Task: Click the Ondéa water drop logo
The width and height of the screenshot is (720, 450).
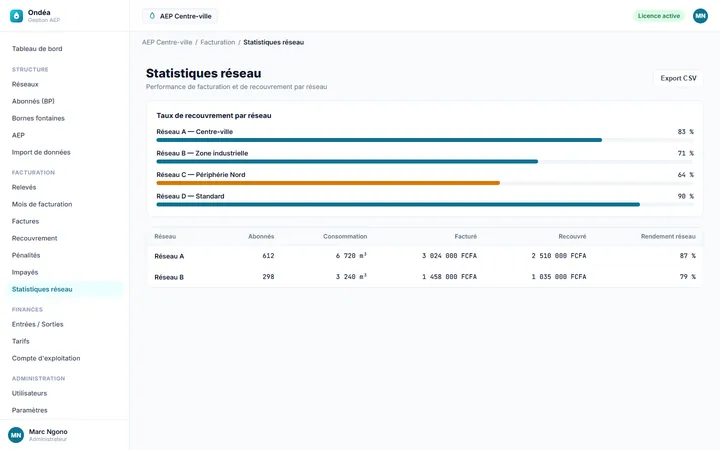Action: pyautogui.click(x=17, y=16)
